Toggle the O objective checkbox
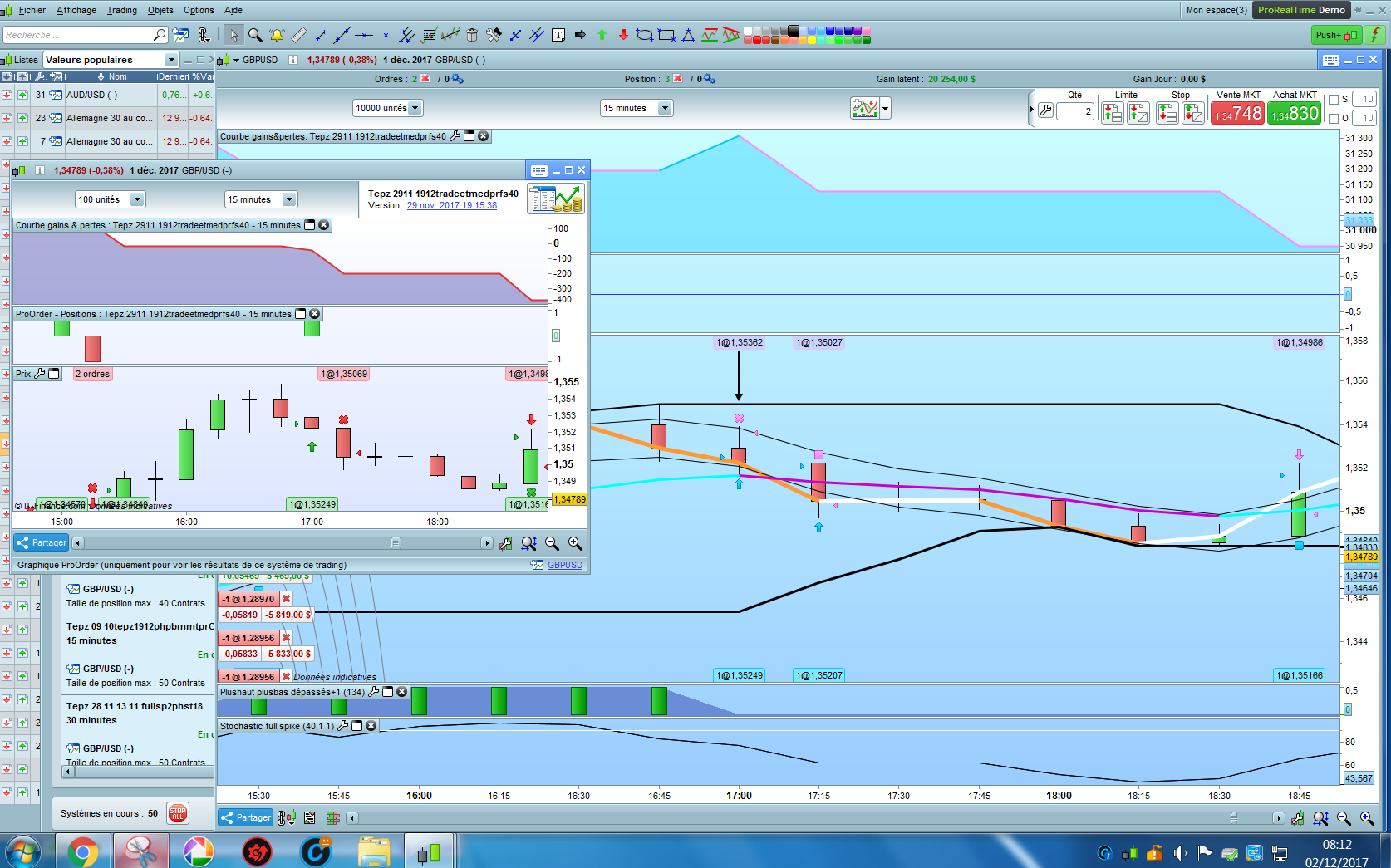The width and height of the screenshot is (1391, 868). [1334, 119]
